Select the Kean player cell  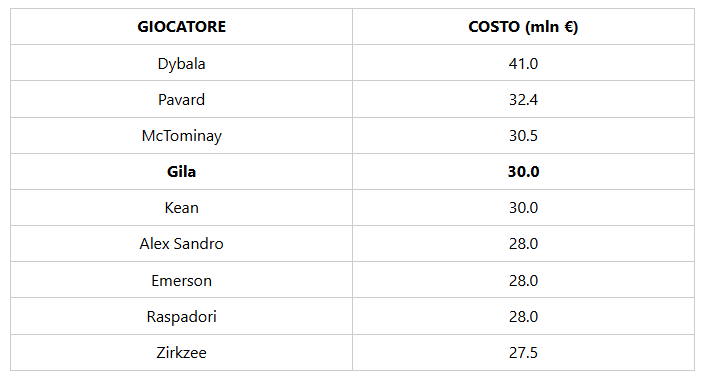click(181, 207)
